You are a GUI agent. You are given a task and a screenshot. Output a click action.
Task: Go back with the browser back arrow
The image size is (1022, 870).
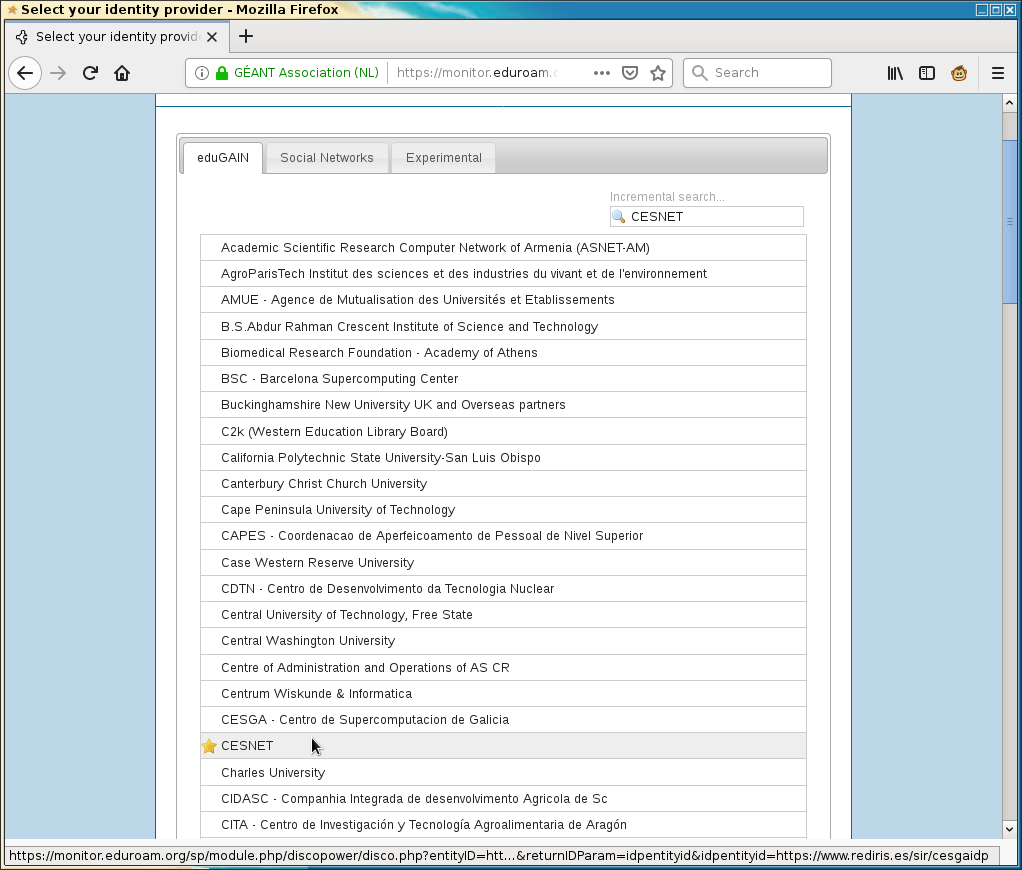tap(25, 73)
